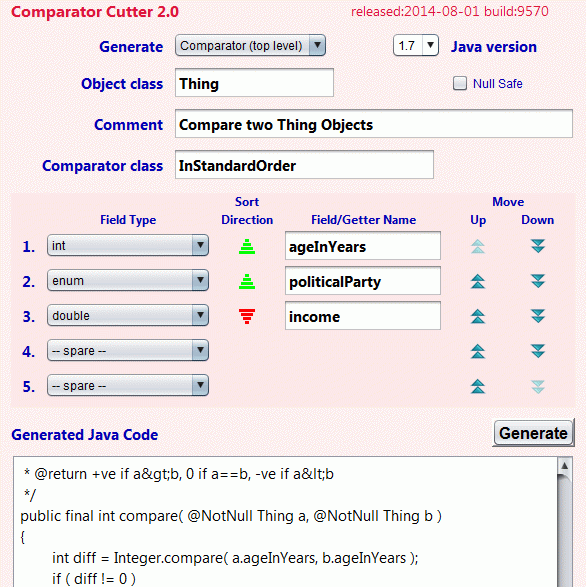Move row 2 politicalParty down
The image size is (586, 587).
pyautogui.click(x=538, y=281)
